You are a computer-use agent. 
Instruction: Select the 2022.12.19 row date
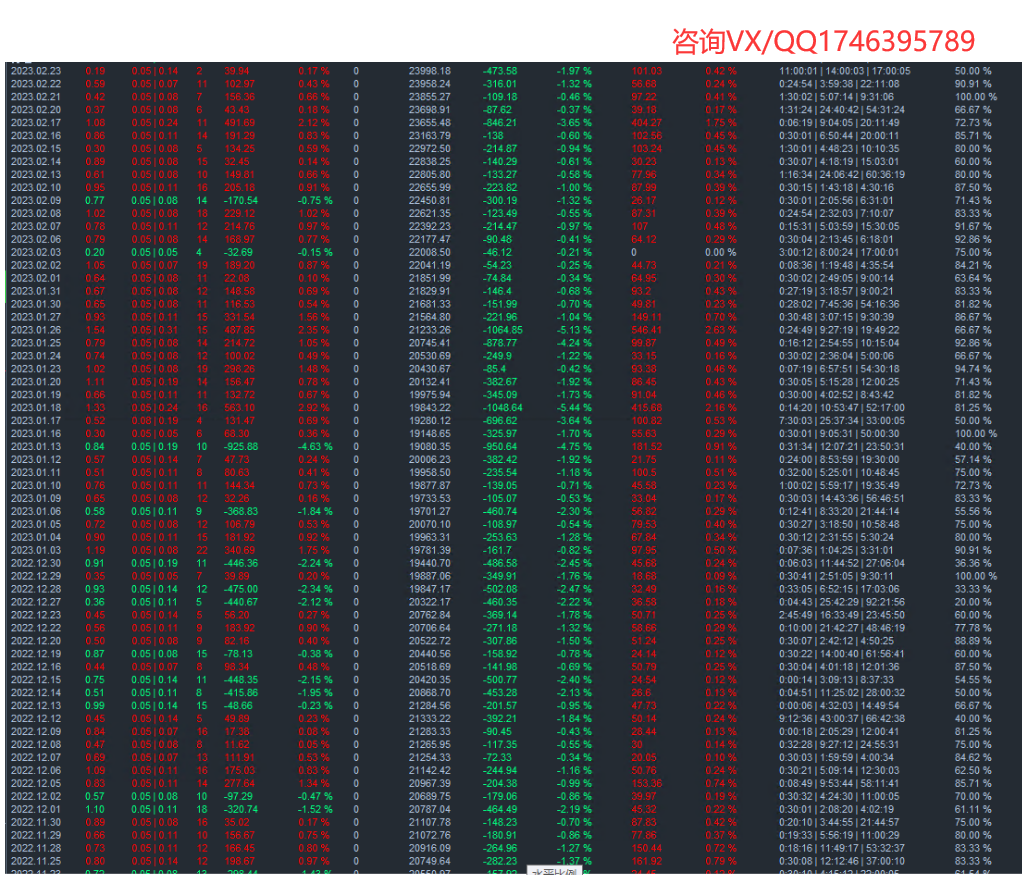pos(36,653)
